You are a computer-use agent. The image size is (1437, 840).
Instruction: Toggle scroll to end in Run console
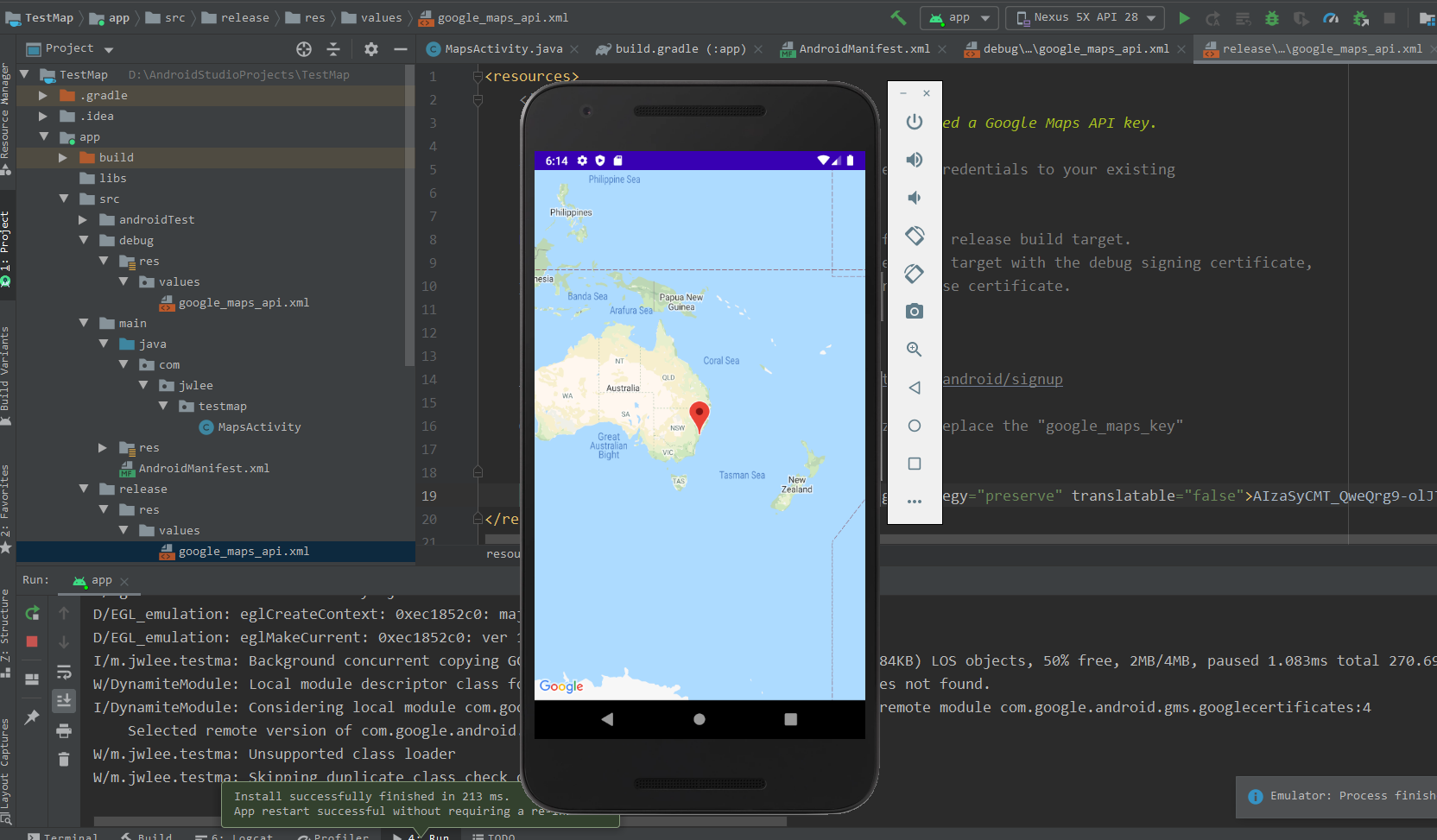(64, 700)
